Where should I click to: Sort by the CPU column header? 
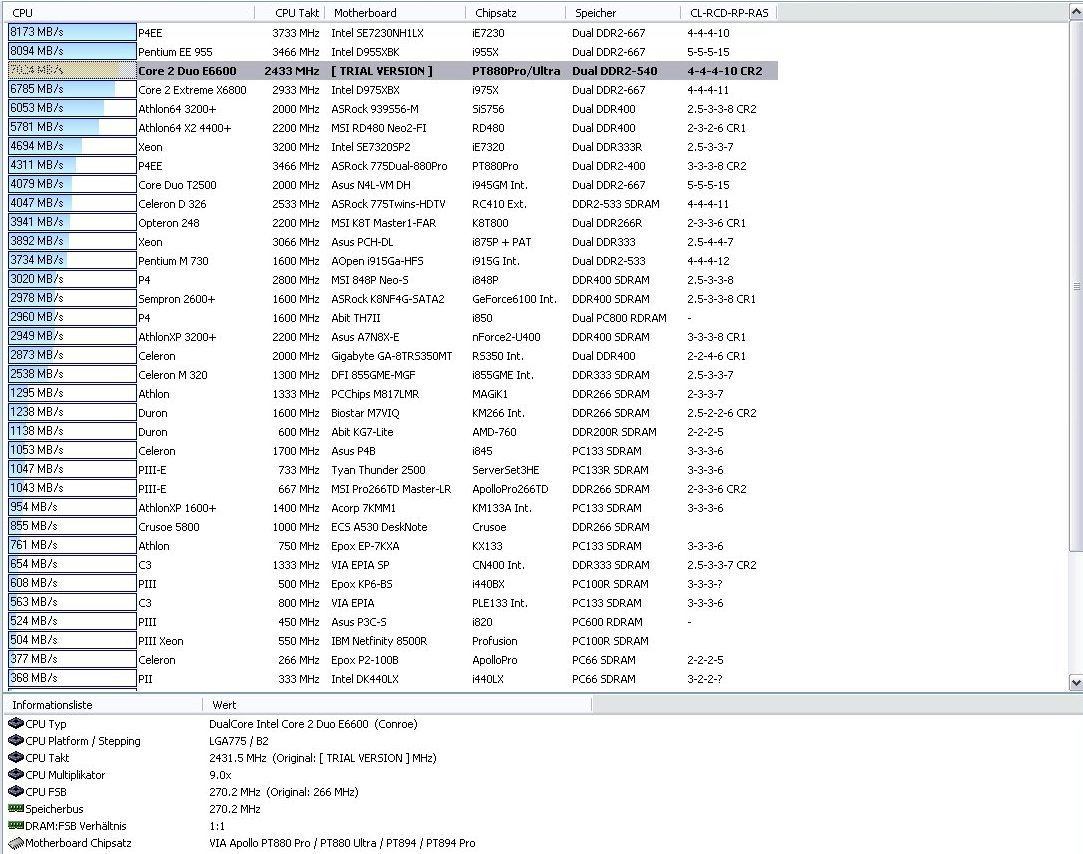click(x=129, y=12)
